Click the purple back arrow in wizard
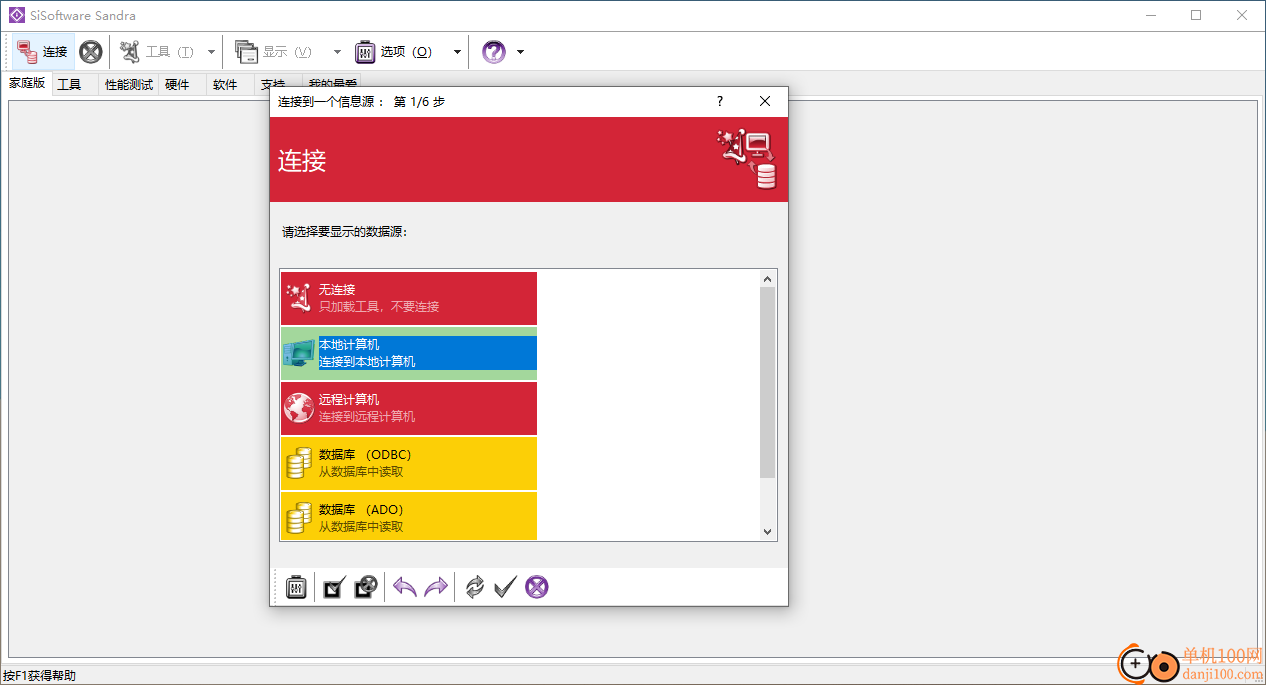The width and height of the screenshot is (1266, 685). [x=404, y=587]
